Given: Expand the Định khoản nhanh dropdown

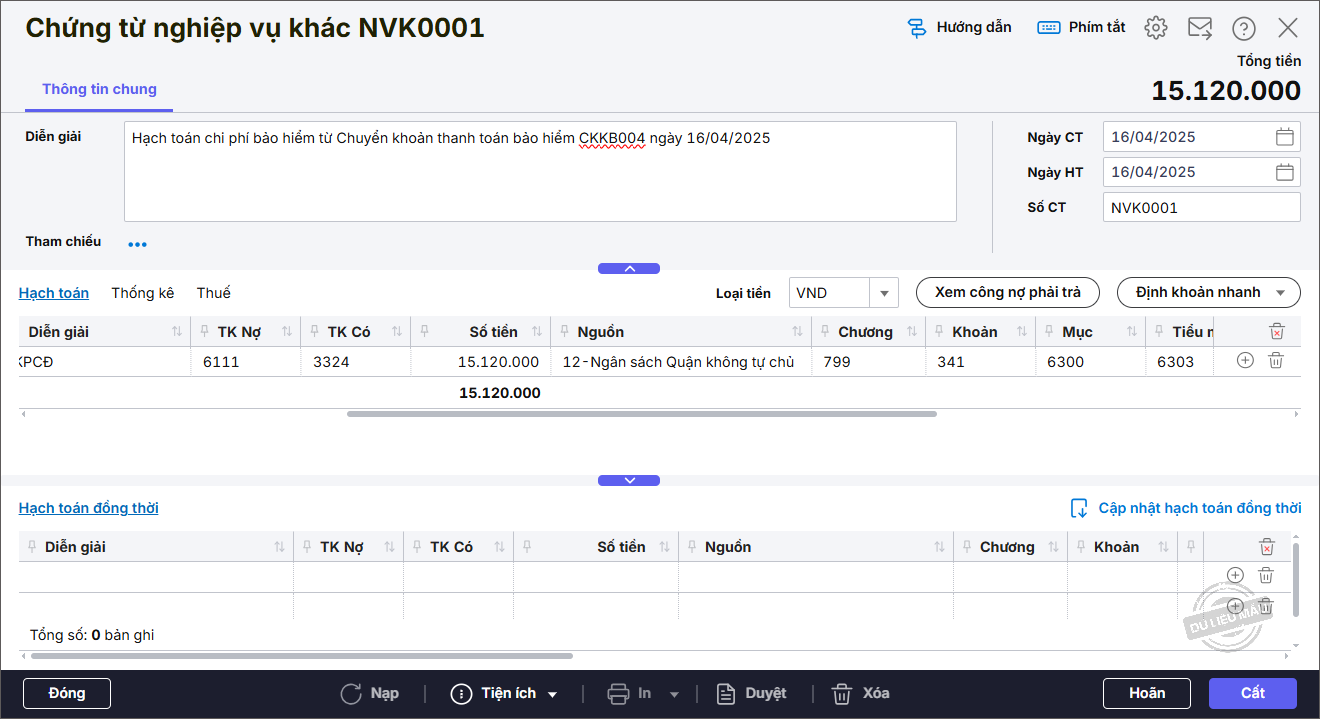Looking at the screenshot, I should pos(1282,293).
